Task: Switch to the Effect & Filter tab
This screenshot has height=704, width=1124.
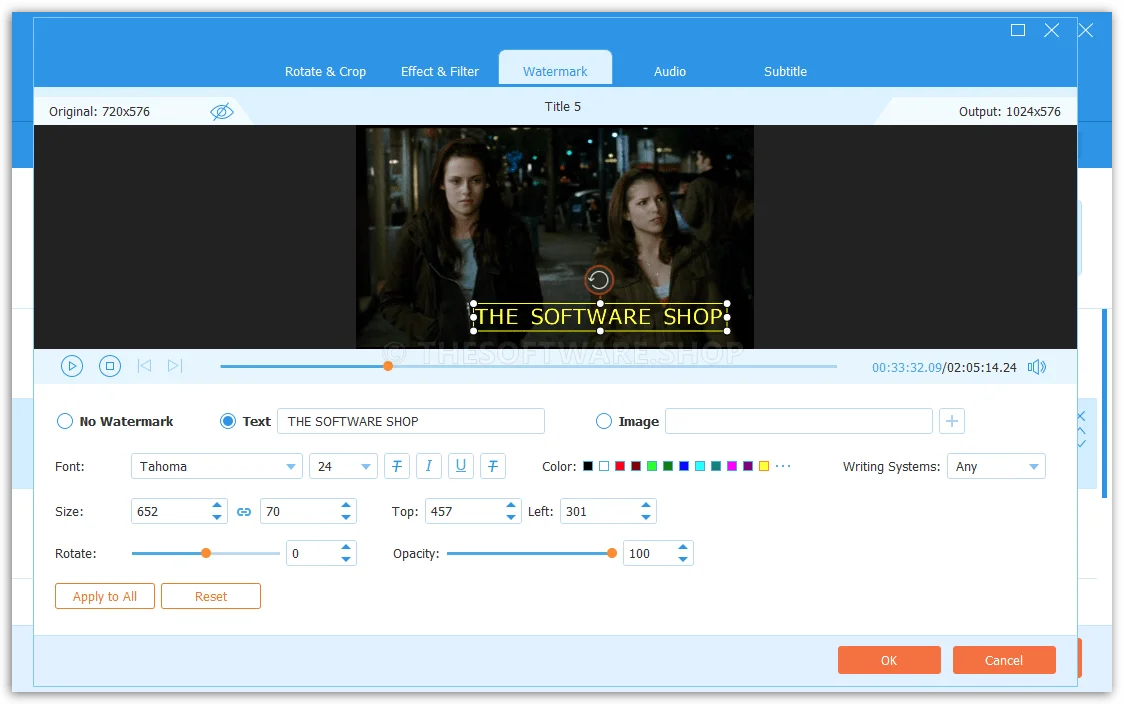Action: click(x=439, y=72)
